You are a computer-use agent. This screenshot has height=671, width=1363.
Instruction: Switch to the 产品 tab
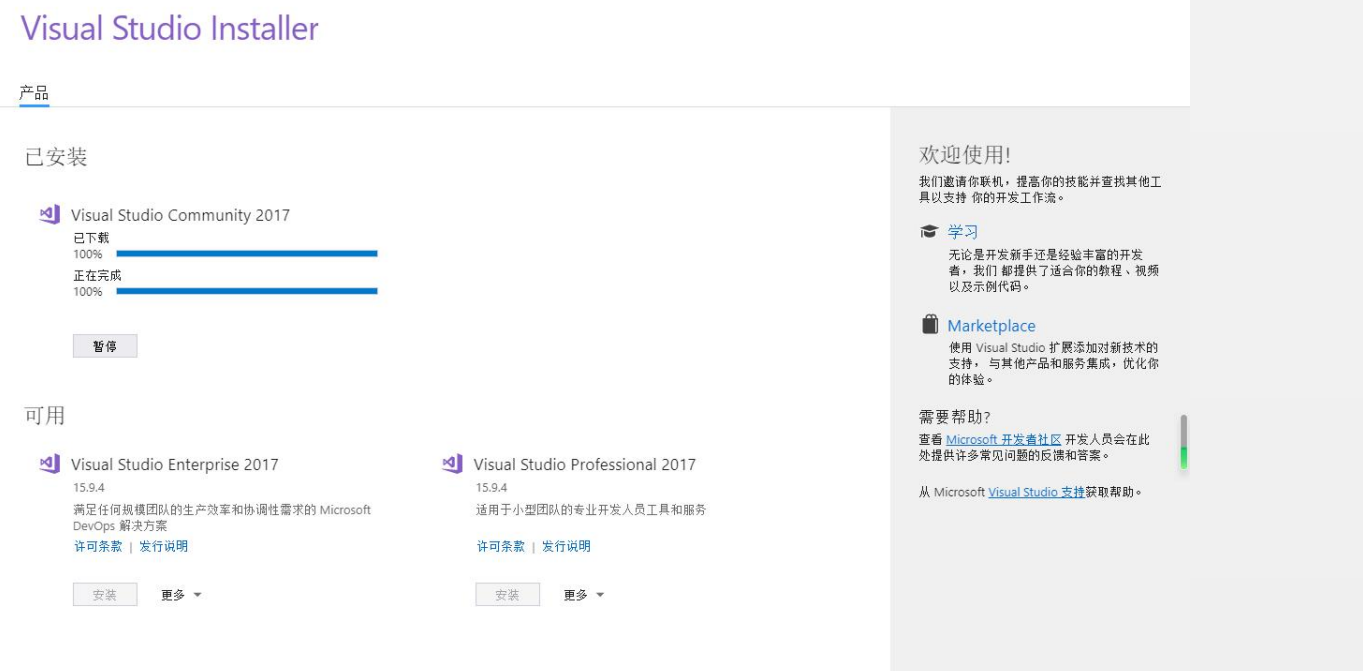tap(34, 93)
